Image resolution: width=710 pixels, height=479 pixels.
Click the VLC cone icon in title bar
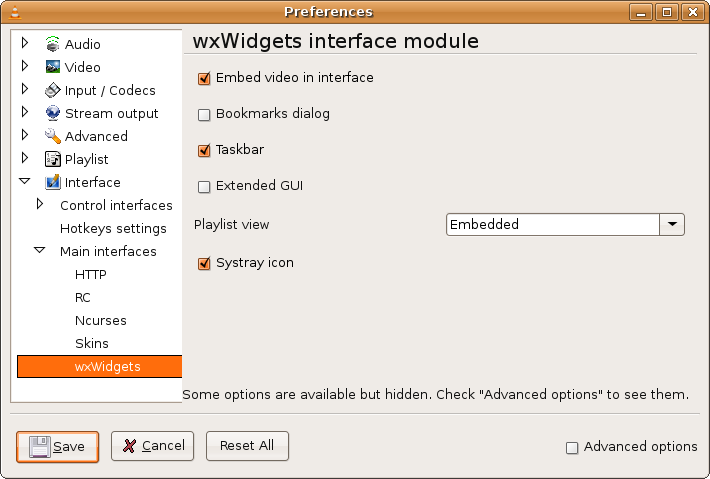point(15,12)
